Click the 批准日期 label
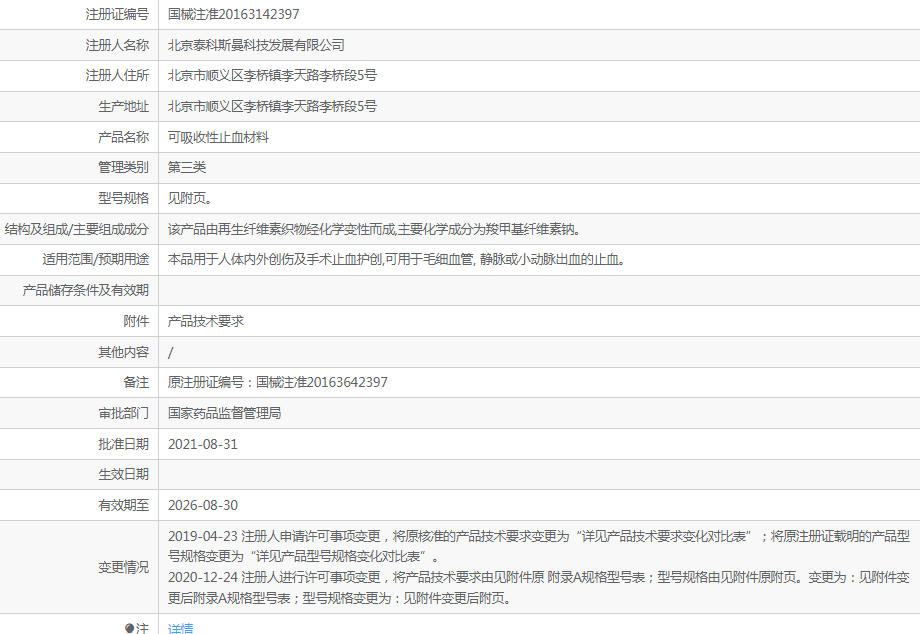The image size is (920, 634). point(124,445)
